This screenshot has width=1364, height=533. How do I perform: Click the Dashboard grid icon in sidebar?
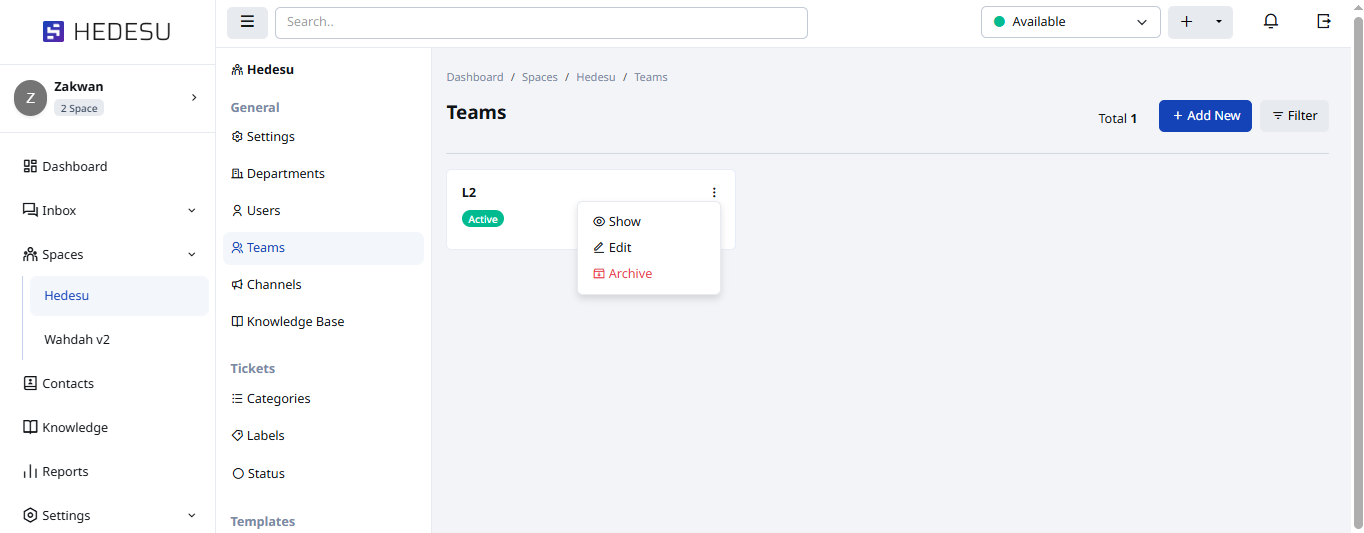pyautogui.click(x=30, y=167)
